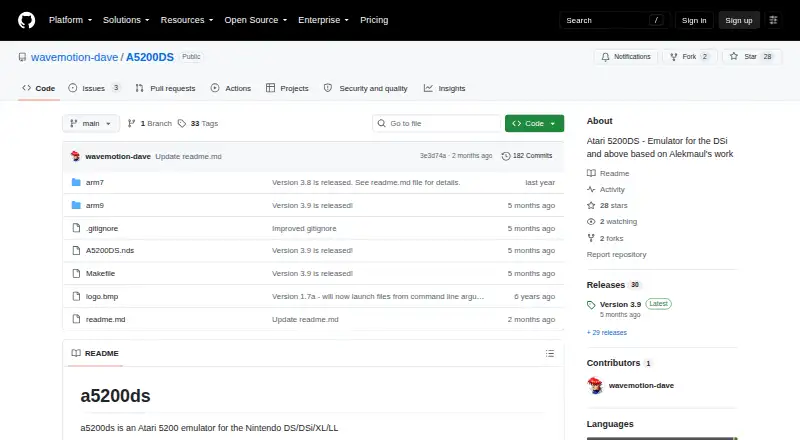The width and height of the screenshot is (800, 440).
Task: Switch to the Code tab
Action: (x=39, y=88)
